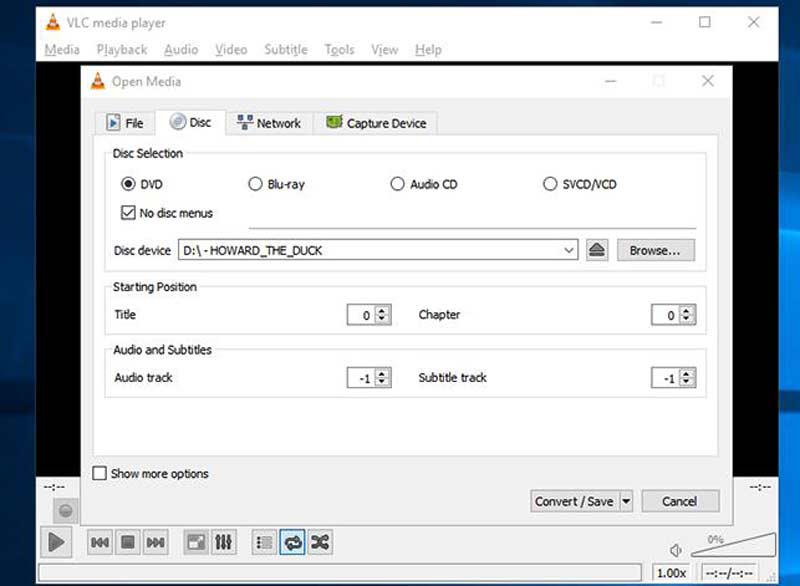Image resolution: width=800 pixels, height=586 pixels.
Task: Click the 1.00x playback speed indicator
Action: [671, 573]
